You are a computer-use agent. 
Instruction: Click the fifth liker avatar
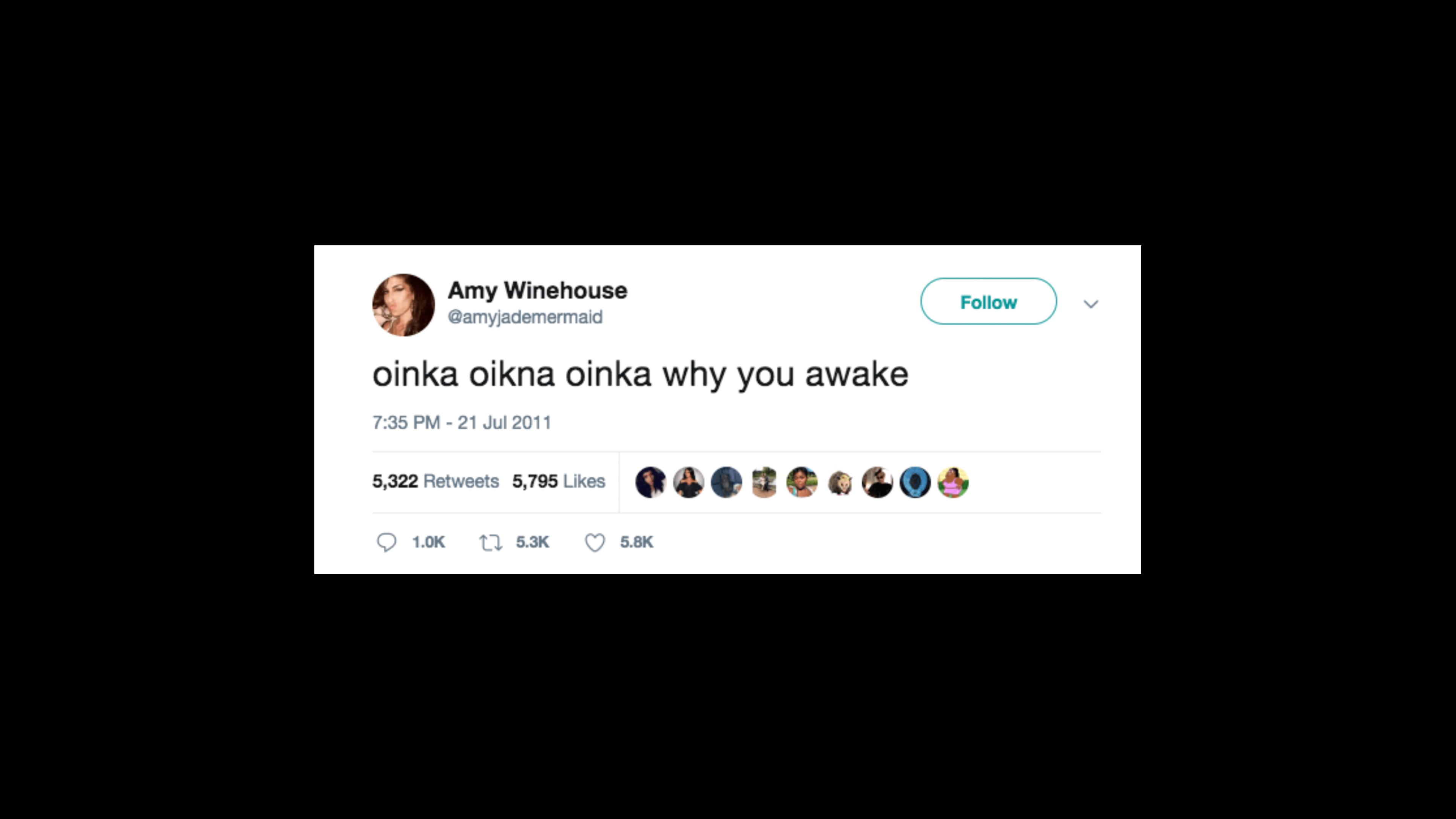coord(802,482)
